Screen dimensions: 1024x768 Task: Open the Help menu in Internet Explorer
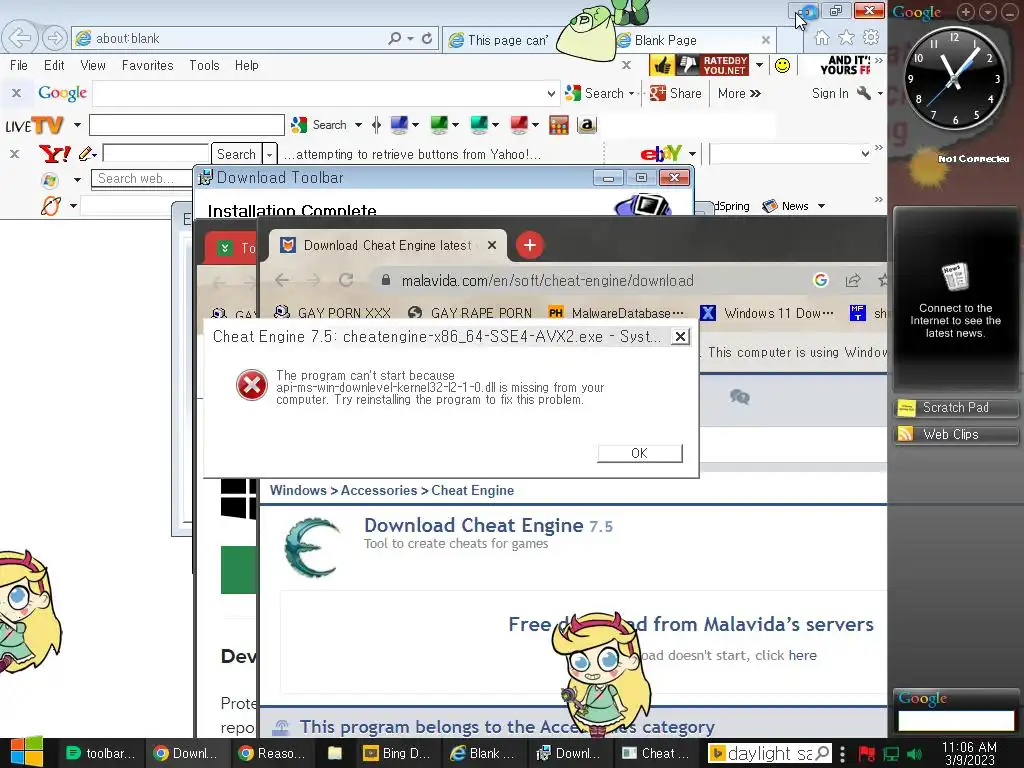247,65
